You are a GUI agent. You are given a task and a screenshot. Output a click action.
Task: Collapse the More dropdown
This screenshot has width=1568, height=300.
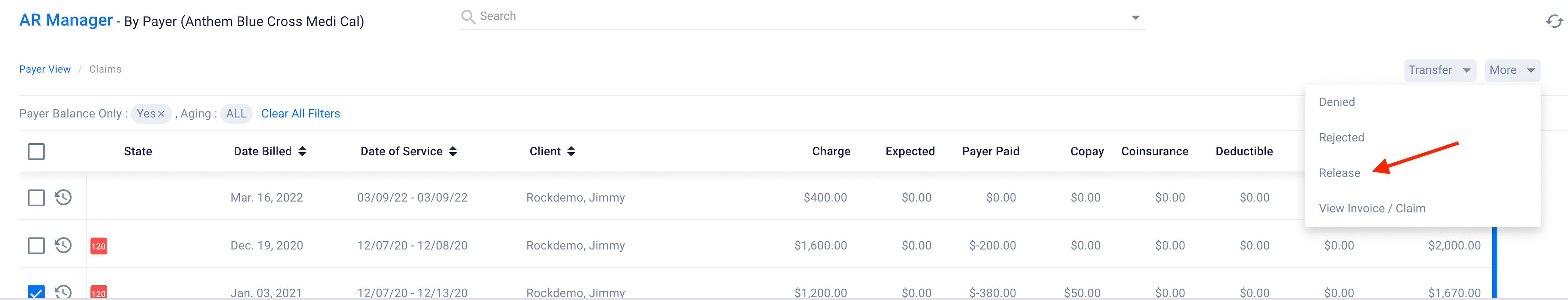[x=1512, y=70]
